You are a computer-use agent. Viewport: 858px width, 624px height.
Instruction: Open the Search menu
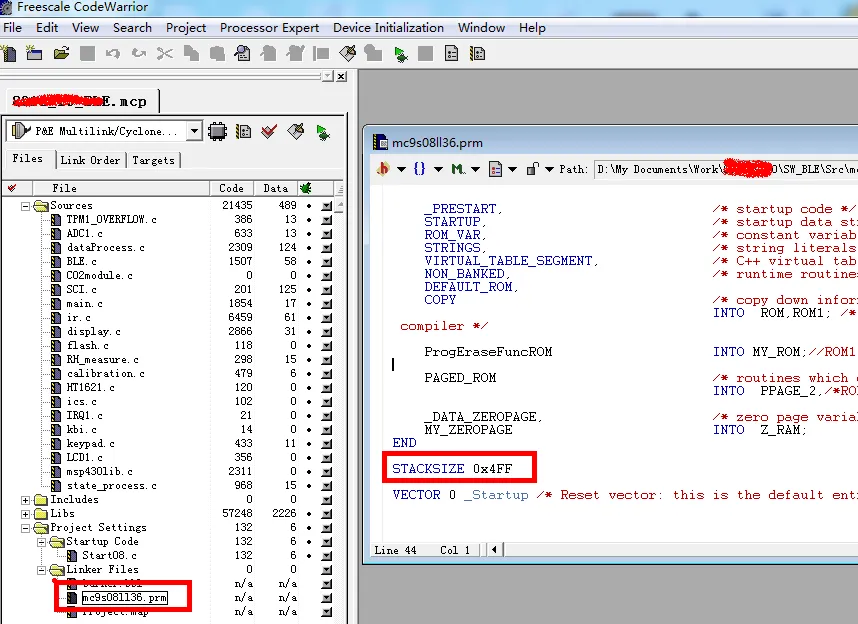(132, 27)
